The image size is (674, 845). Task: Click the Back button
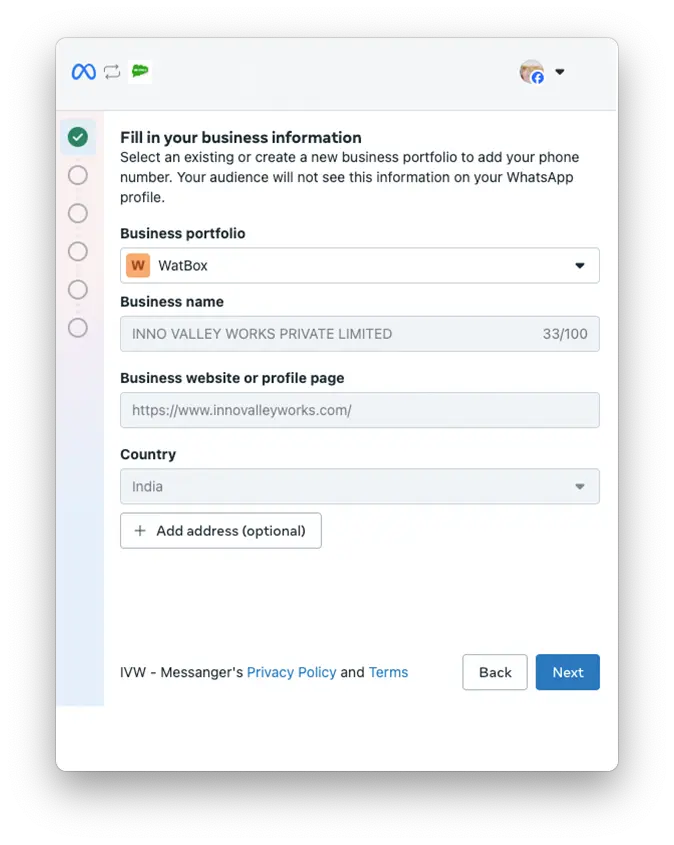pos(494,672)
